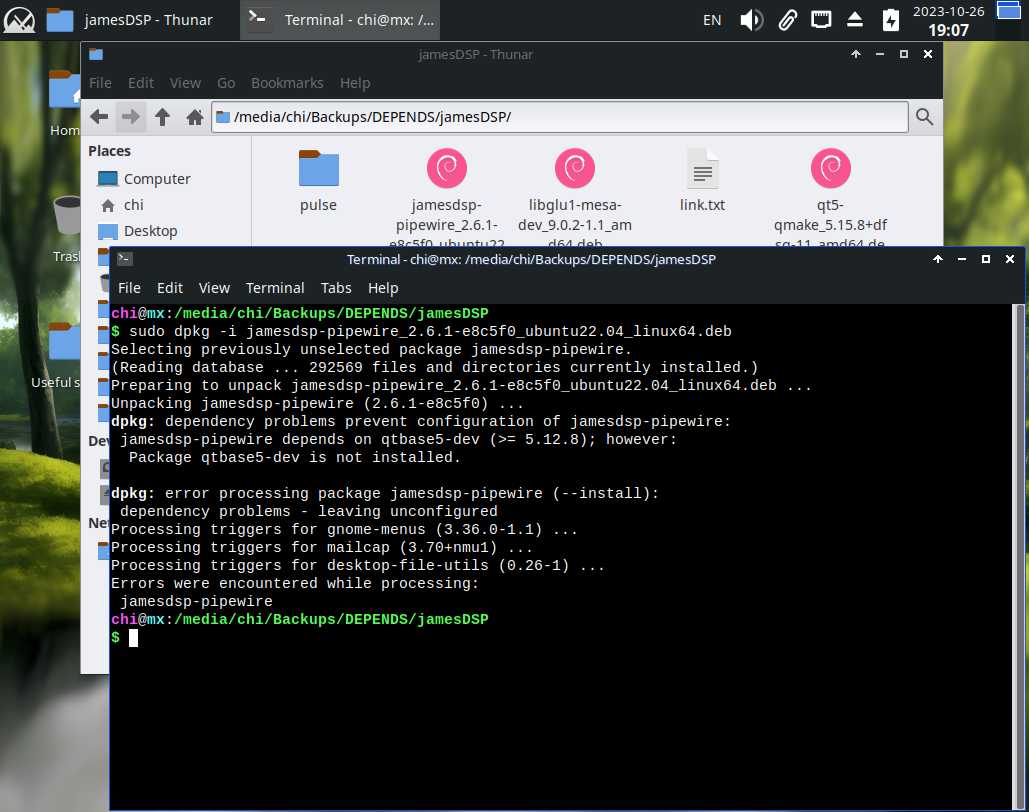Go forward in Thunar toolbar

point(131,117)
